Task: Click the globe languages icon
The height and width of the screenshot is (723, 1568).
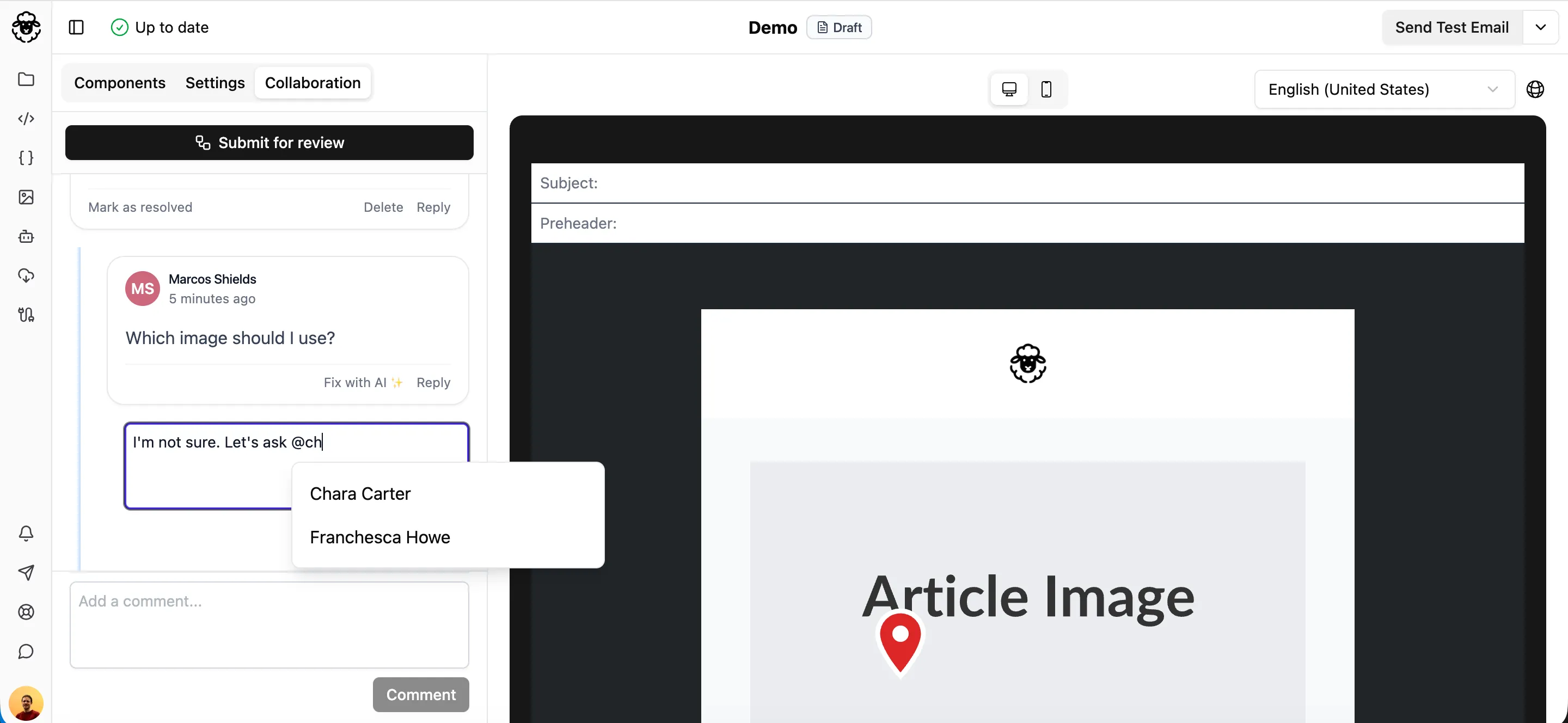Action: (x=1535, y=89)
